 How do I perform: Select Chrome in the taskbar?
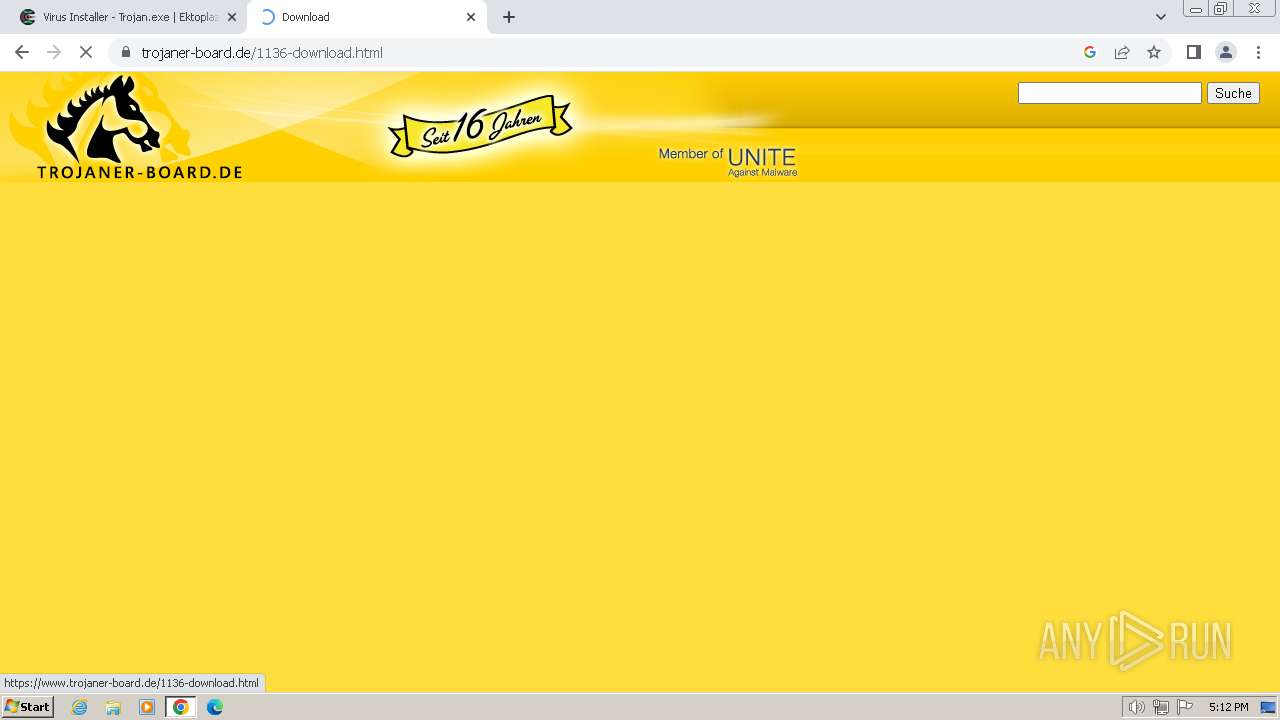181,707
